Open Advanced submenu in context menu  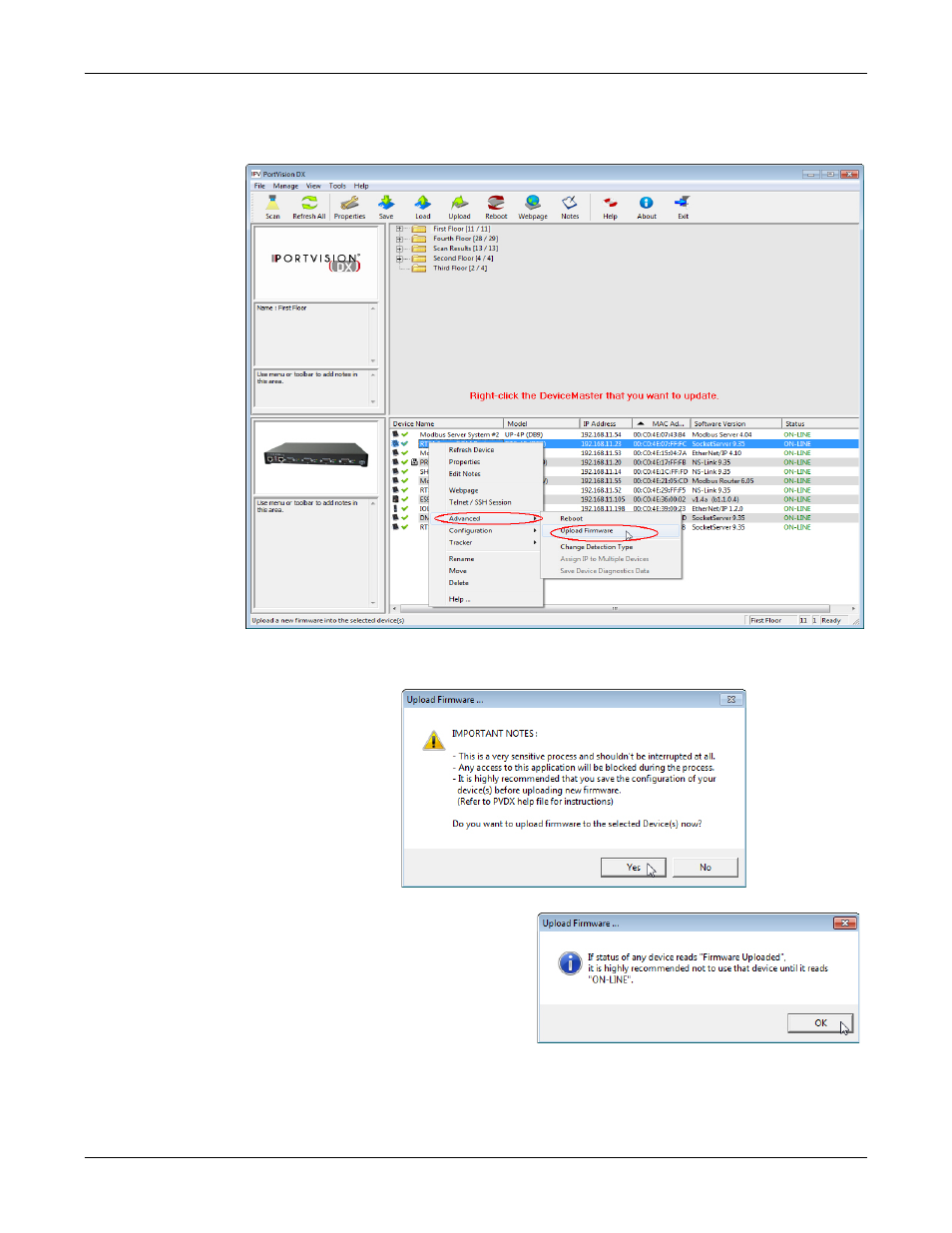click(x=486, y=518)
